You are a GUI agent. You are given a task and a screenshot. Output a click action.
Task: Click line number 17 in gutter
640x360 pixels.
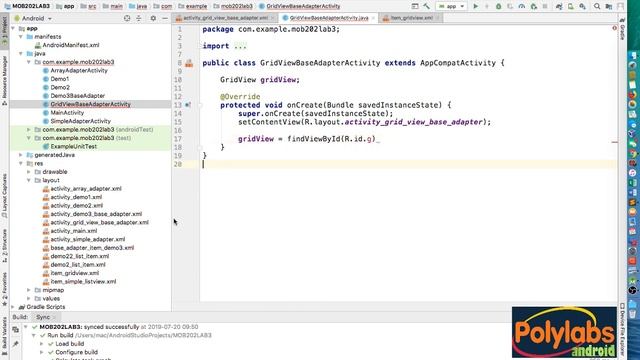point(178,139)
